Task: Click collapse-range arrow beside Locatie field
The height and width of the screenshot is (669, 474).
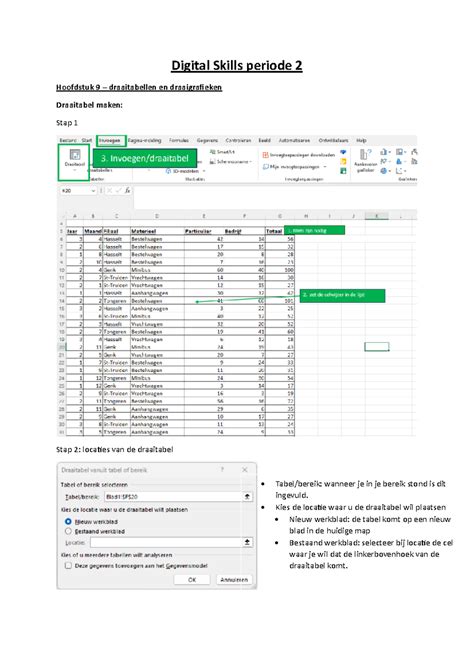Action: pyautogui.click(x=247, y=542)
